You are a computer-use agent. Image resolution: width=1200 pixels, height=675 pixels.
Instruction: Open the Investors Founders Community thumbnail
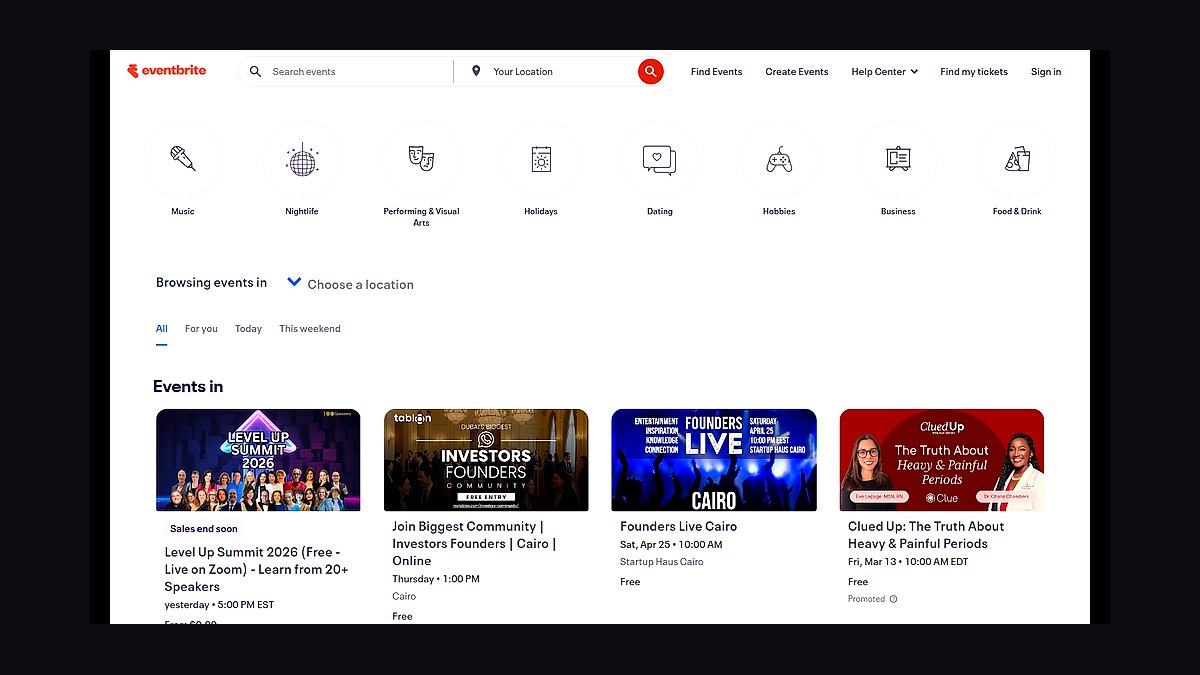[x=486, y=460]
